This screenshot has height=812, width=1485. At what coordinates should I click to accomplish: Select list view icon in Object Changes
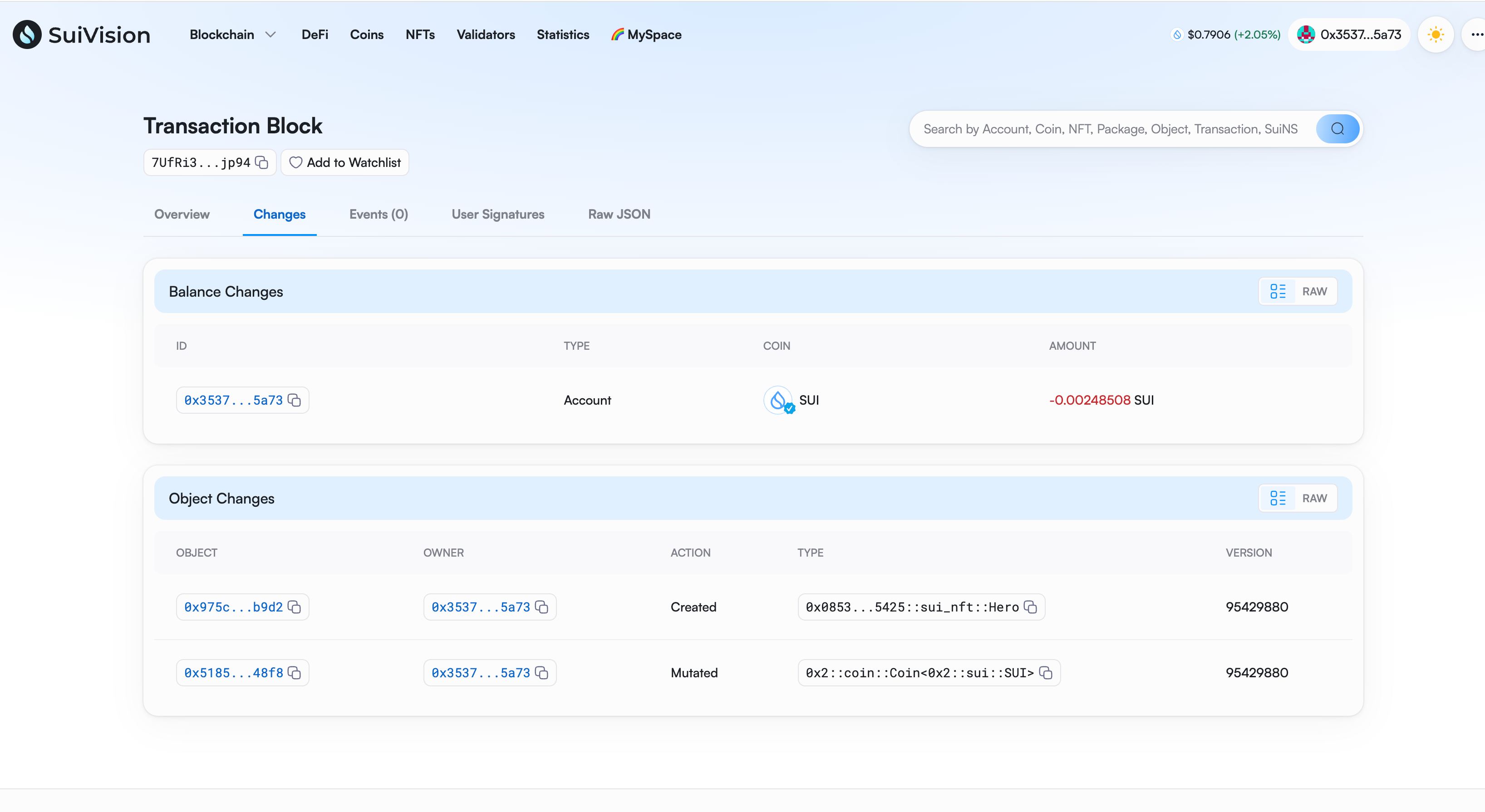tap(1278, 499)
